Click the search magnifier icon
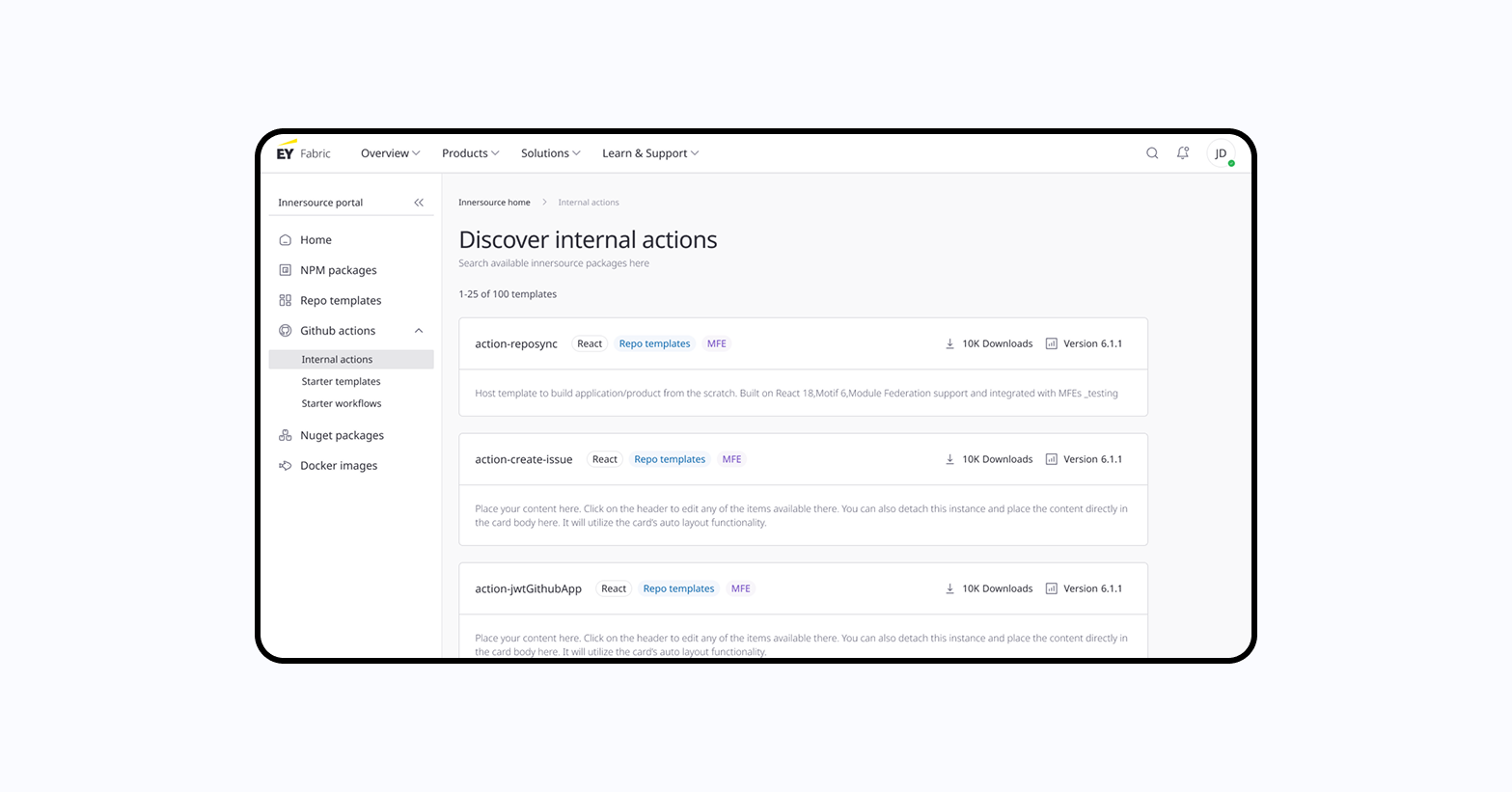Screen dimensions: 1512x792 click(1152, 153)
